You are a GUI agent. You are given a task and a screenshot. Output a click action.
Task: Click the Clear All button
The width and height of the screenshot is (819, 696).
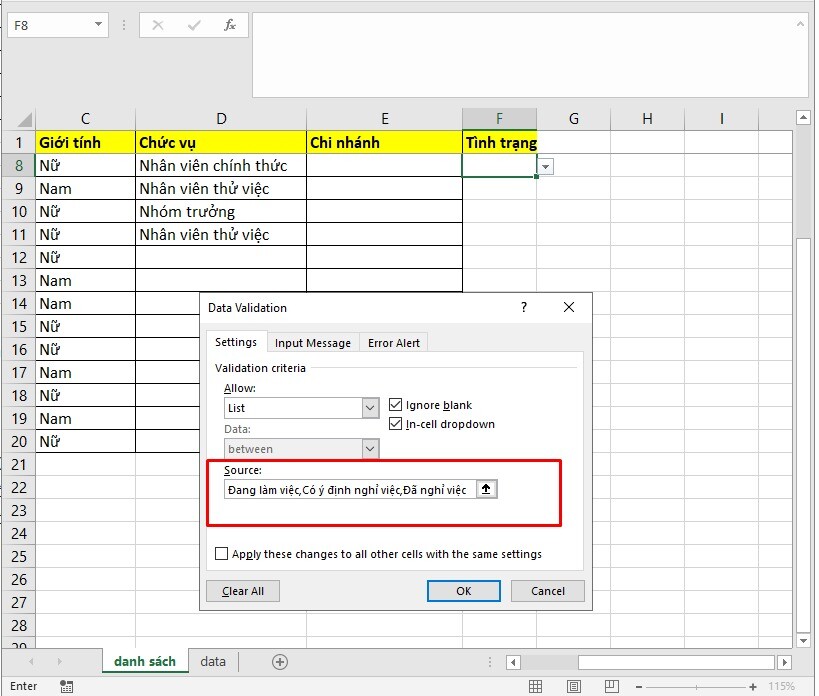[x=243, y=591]
